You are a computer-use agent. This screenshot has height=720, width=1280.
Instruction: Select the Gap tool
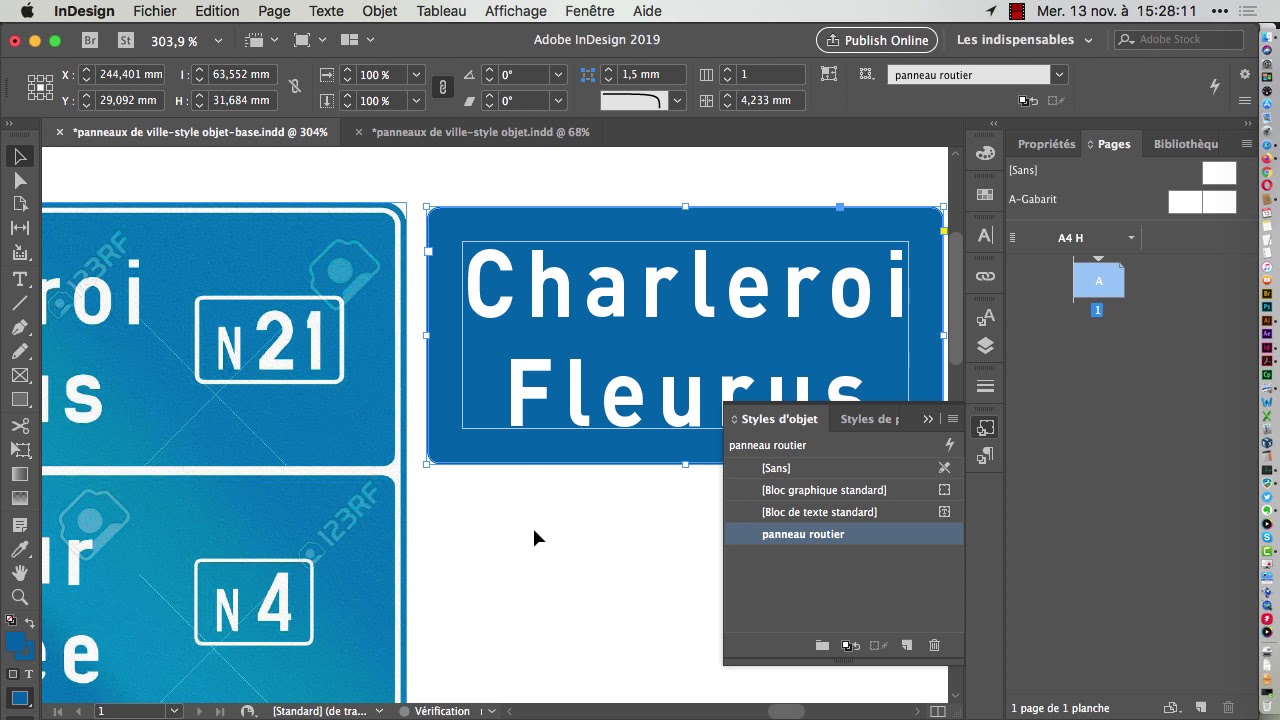coord(20,228)
